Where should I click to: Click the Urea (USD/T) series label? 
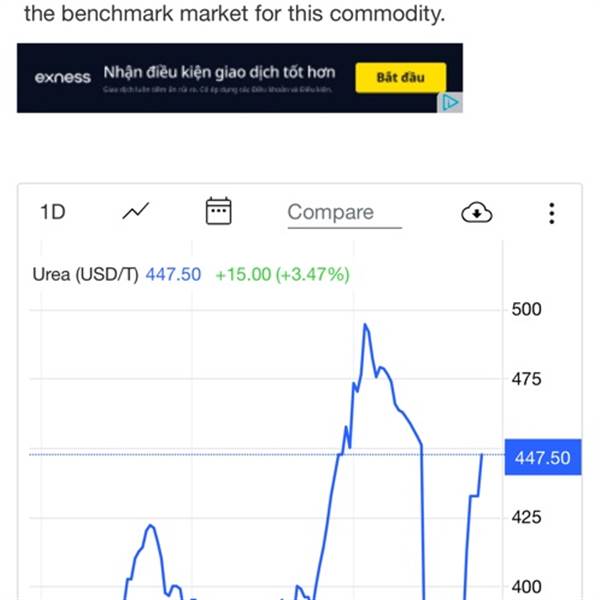pyautogui.click(x=85, y=274)
